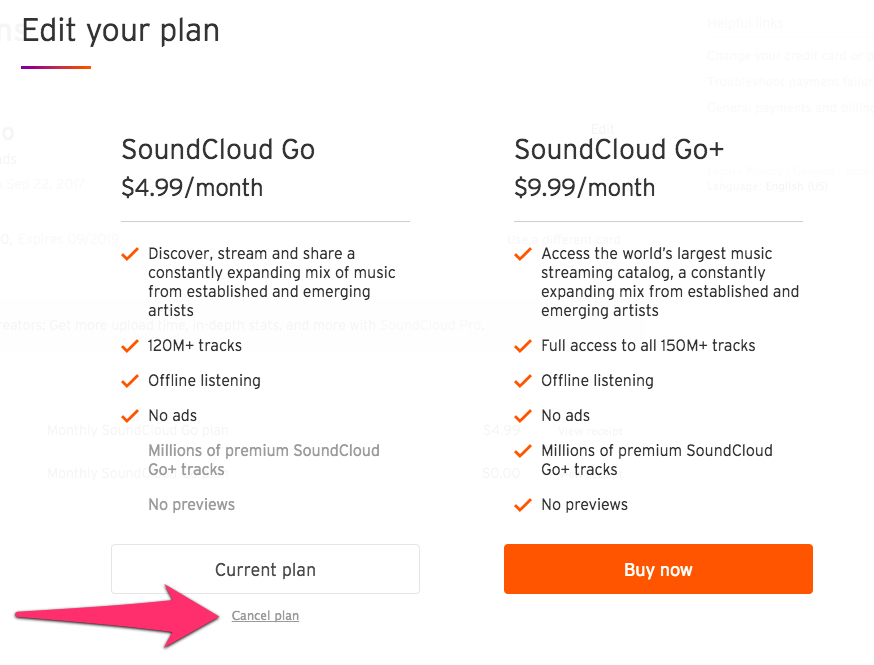Click the "Current plan" button
Screen dimensions: 874x665
[264, 568]
